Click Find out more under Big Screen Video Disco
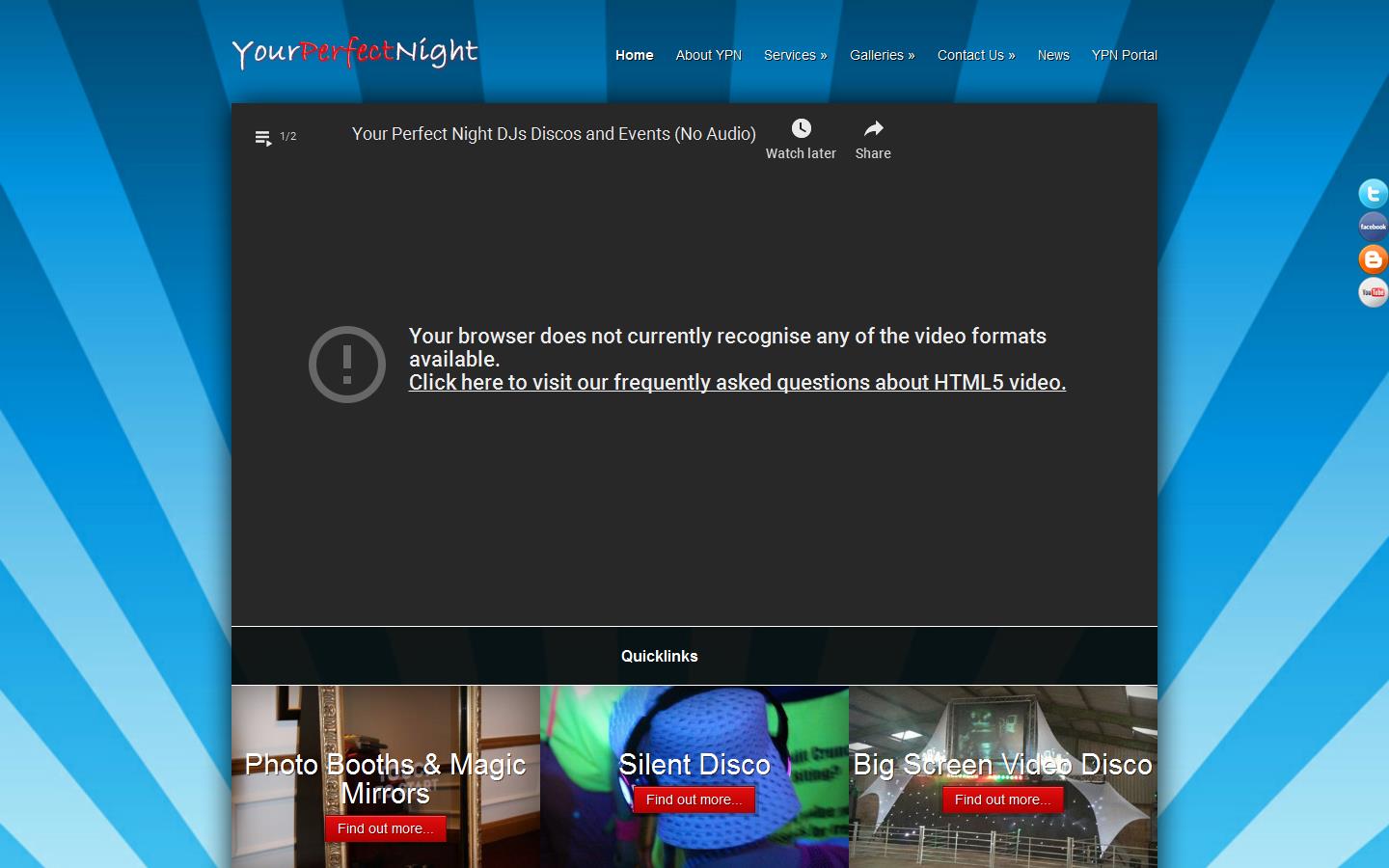The image size is (1389, 868). 1001,800
